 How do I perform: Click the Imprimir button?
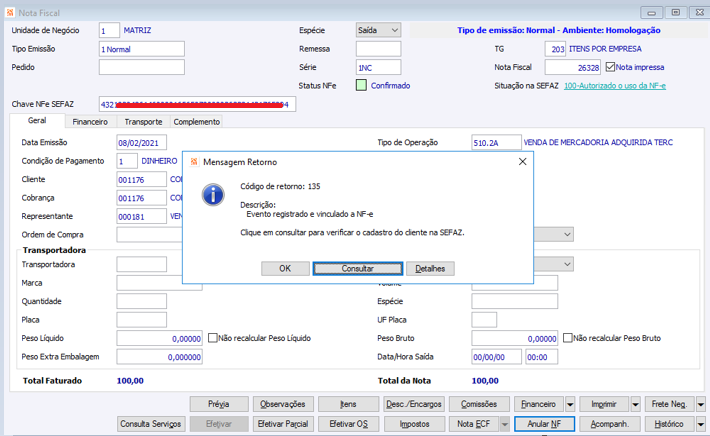[604, 404]
